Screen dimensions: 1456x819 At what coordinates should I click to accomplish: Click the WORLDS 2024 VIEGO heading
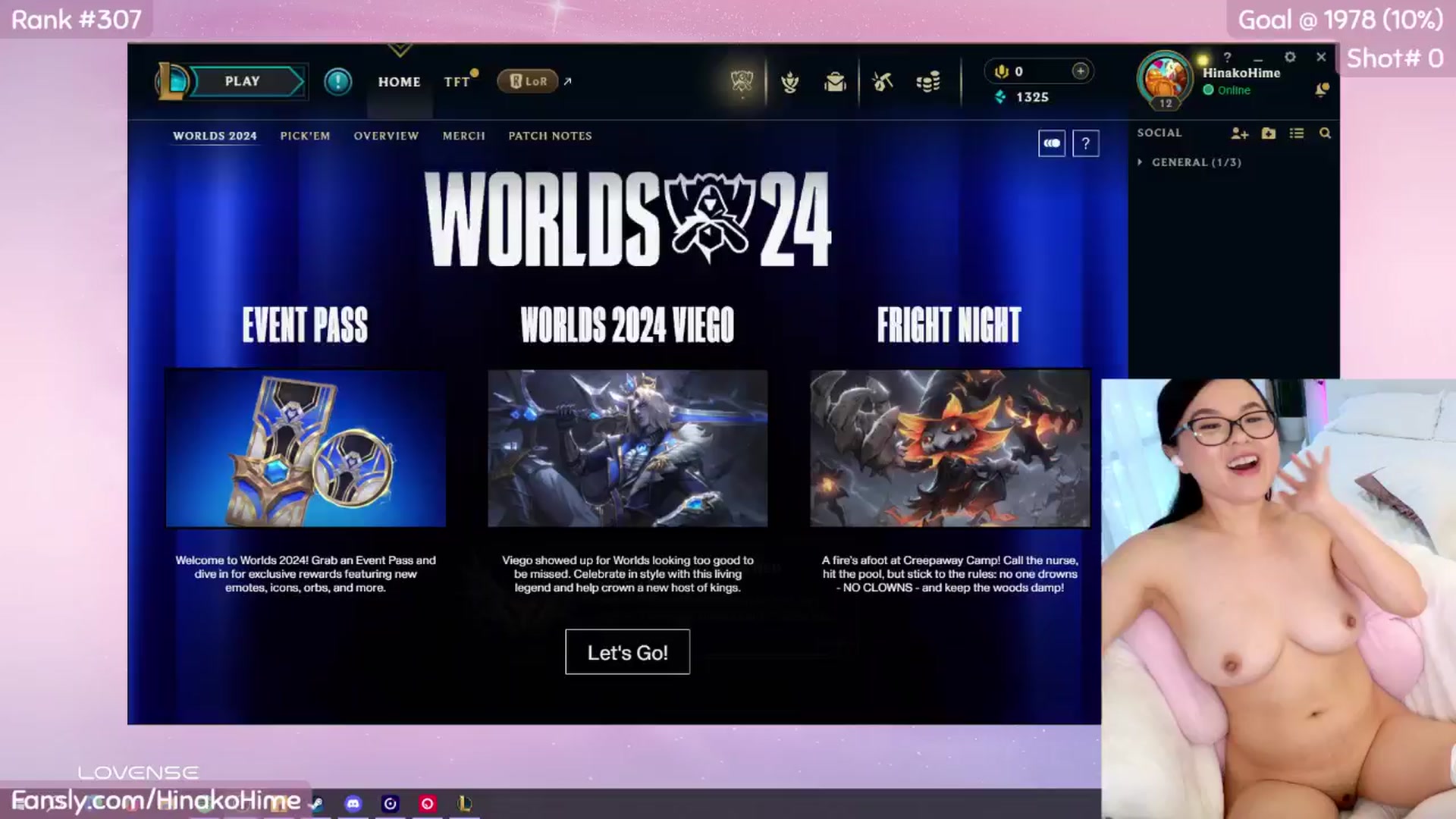627,325
